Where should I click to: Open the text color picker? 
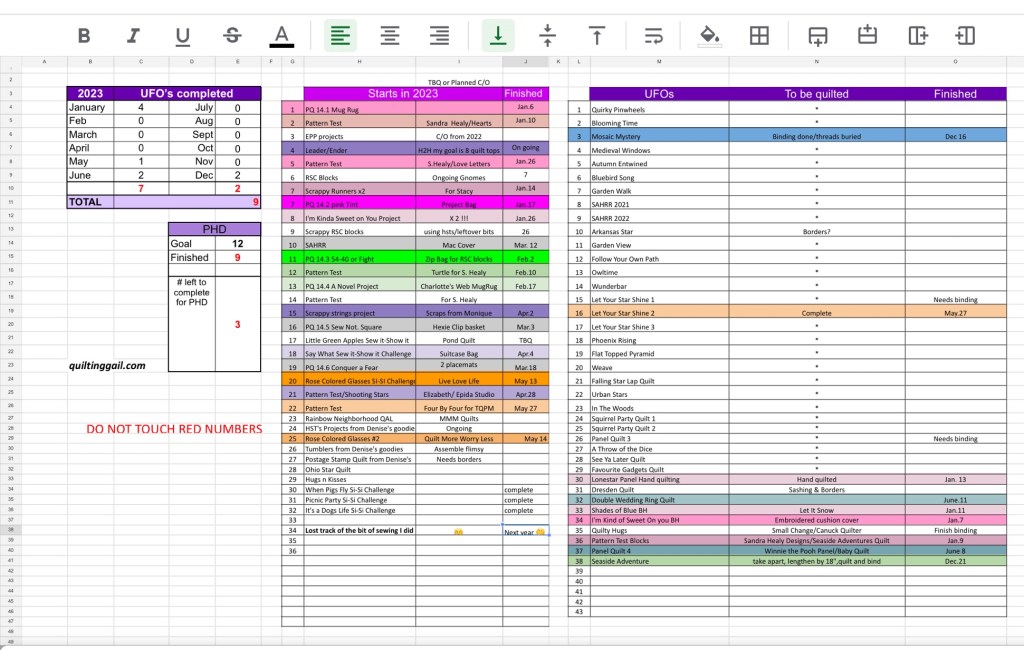[281, 36]
